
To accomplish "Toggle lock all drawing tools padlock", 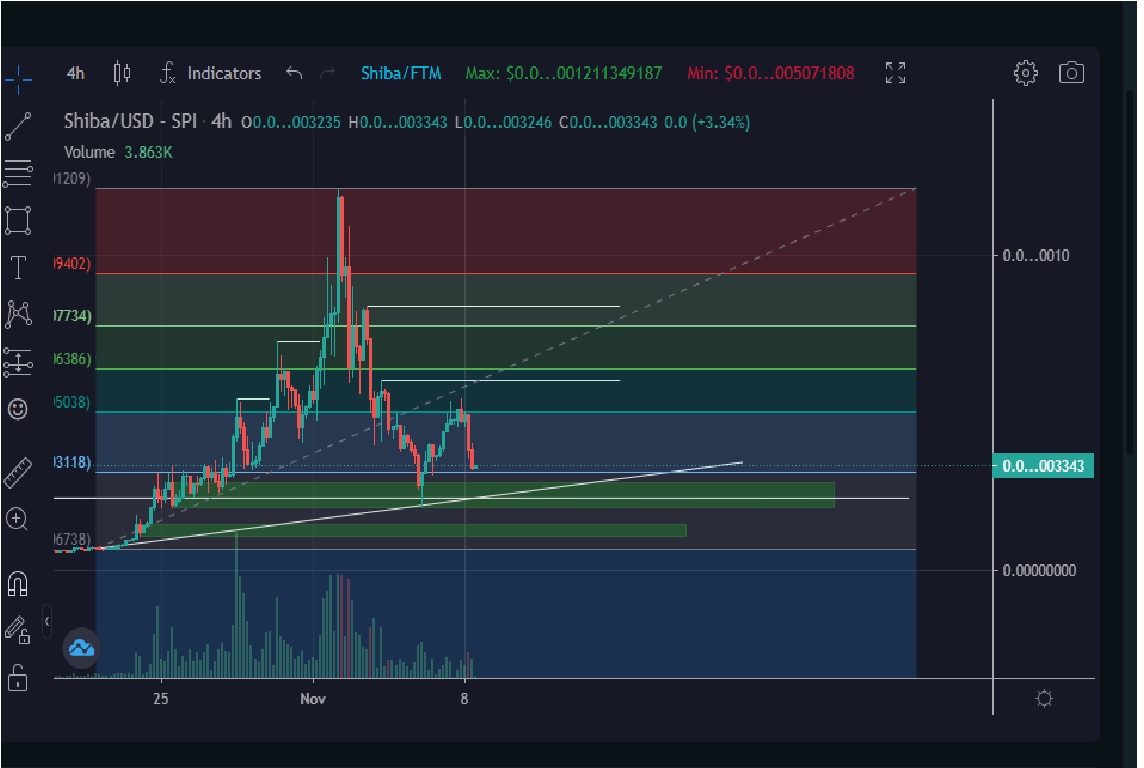I will (x=18, y=678).
